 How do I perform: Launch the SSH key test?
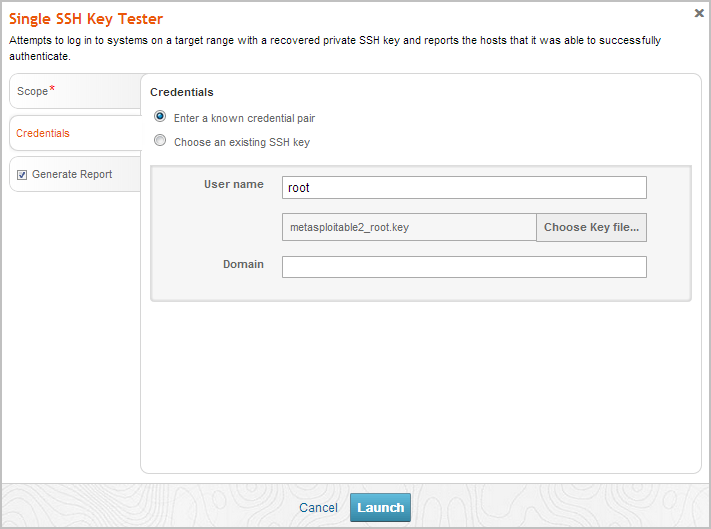380,507
